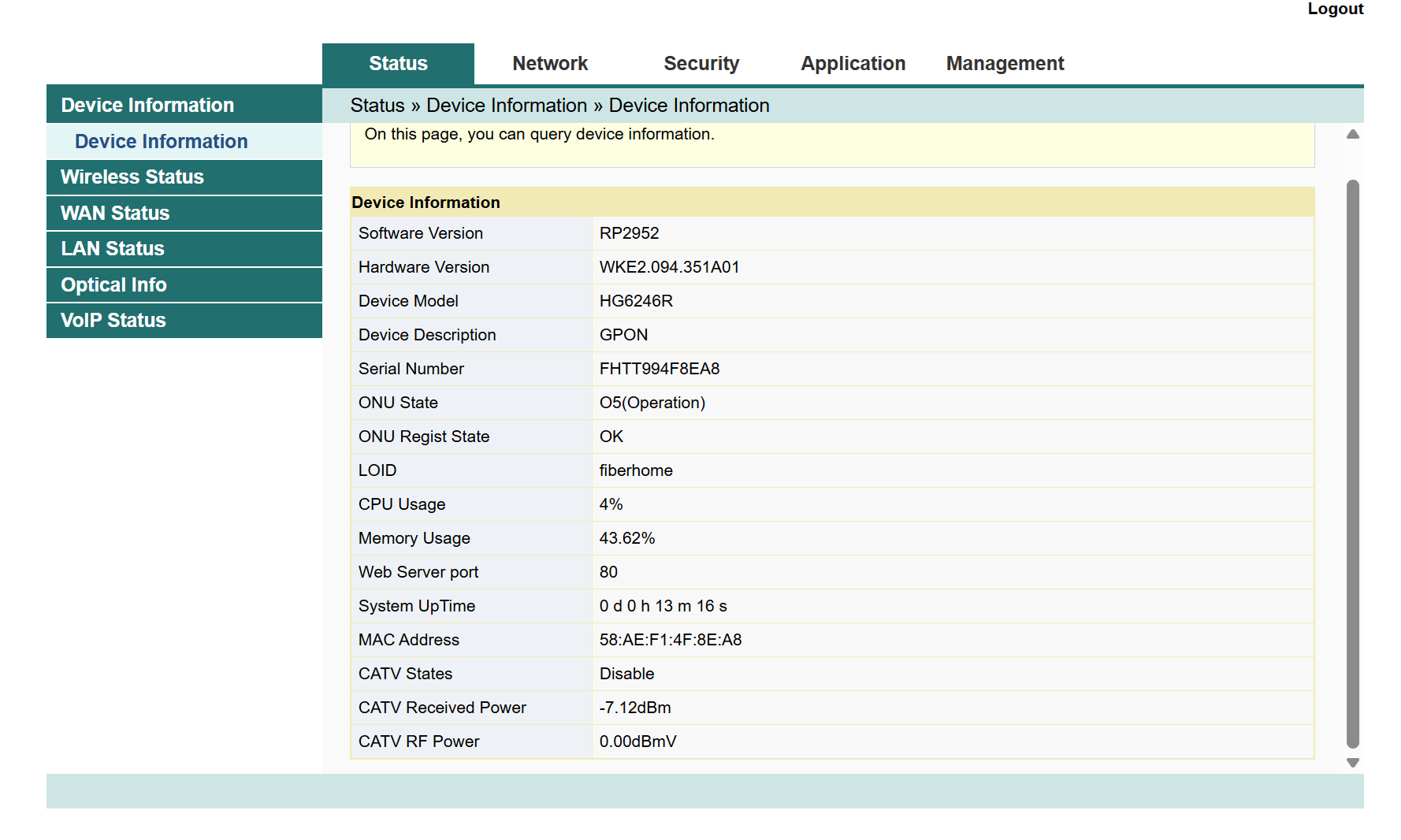Open the Security tab
Image resolution: width=1401 pixels, height=840 pixels.
[x=701, y=64]
